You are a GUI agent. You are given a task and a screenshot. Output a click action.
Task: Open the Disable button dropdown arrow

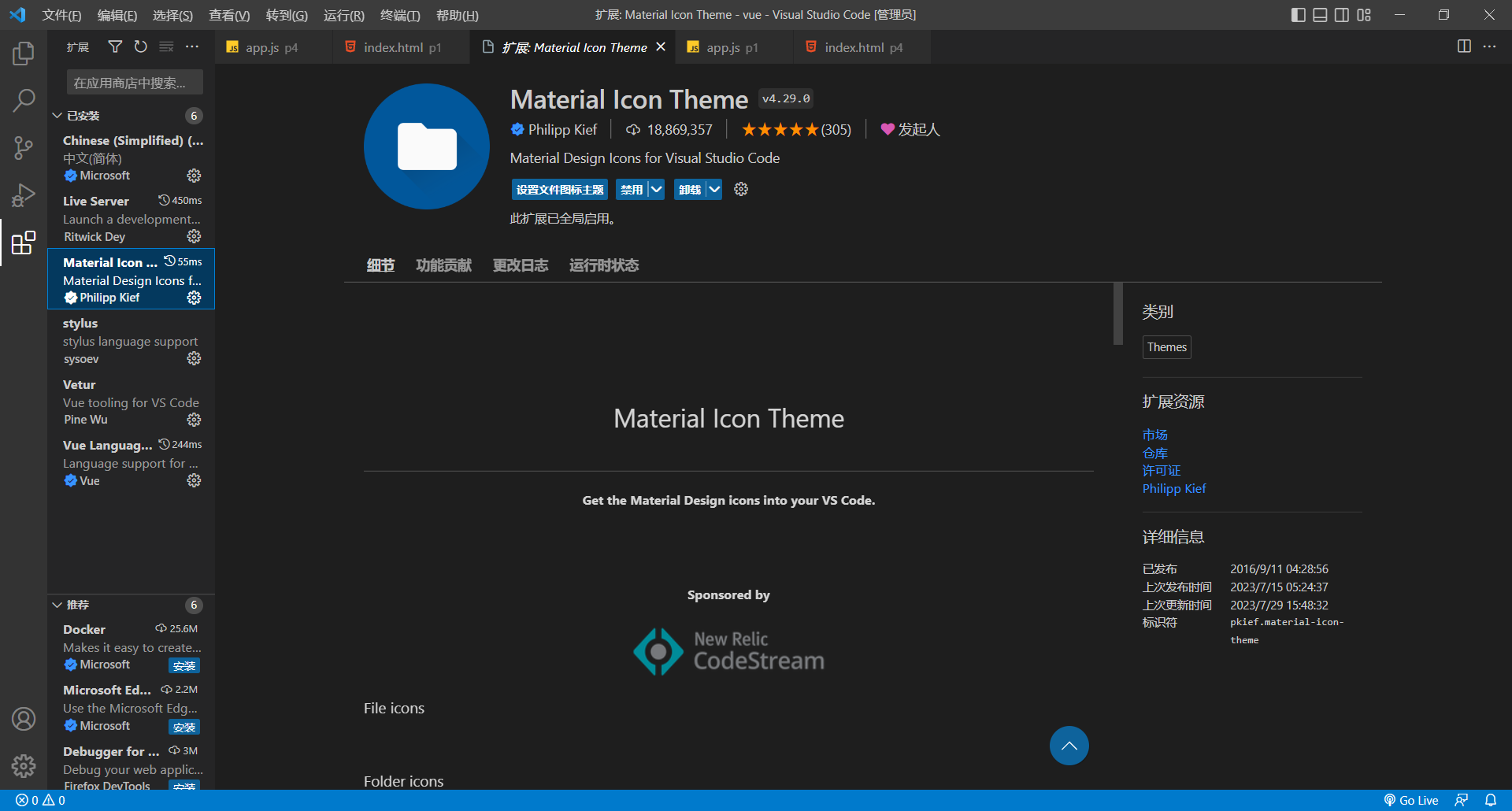click(656, 189)
